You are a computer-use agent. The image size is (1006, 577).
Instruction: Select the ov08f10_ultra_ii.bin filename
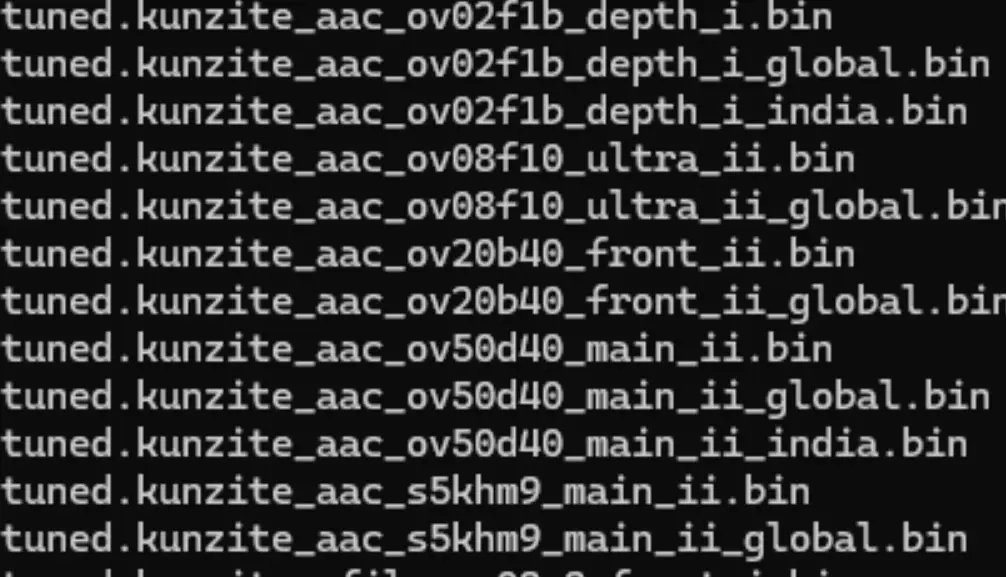pos(427,159)
